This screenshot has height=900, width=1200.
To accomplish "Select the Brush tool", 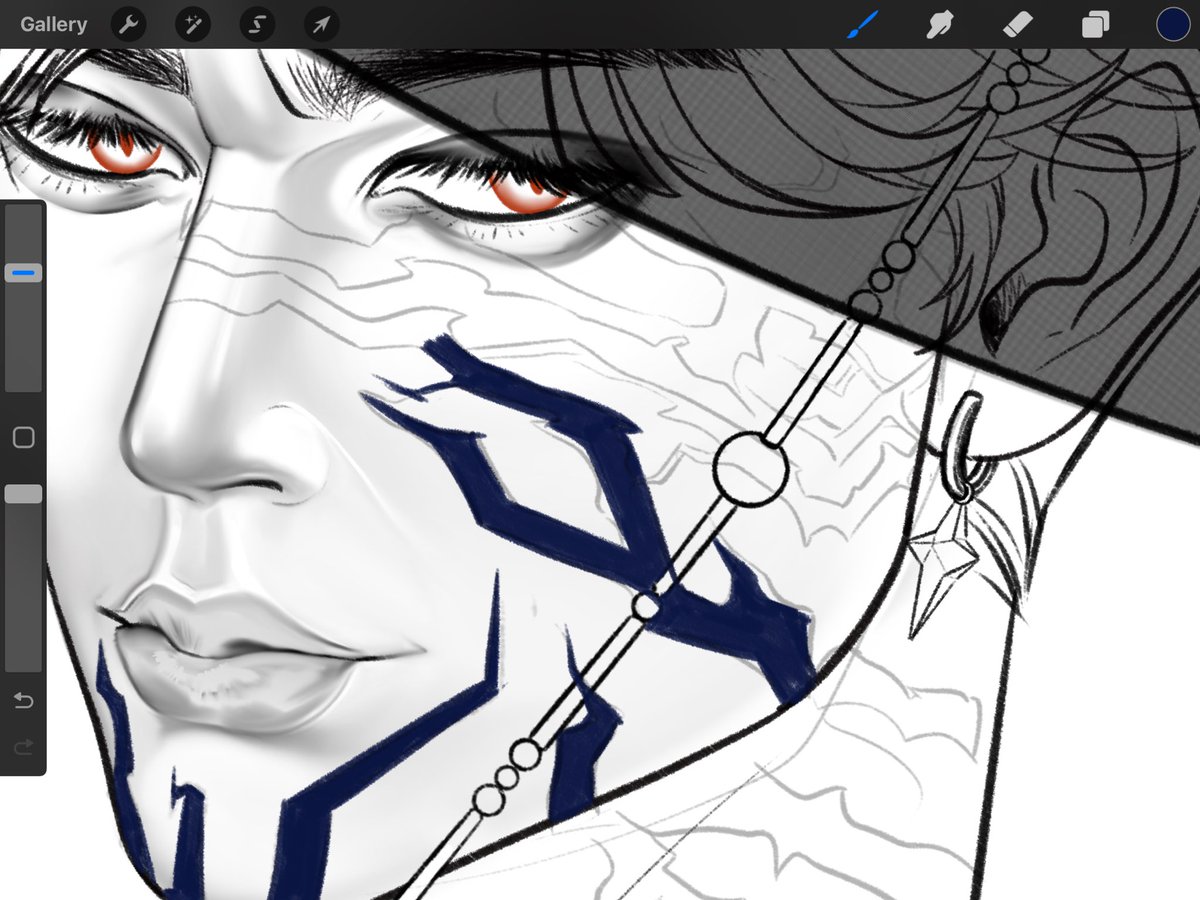I will tap(862, 24).
